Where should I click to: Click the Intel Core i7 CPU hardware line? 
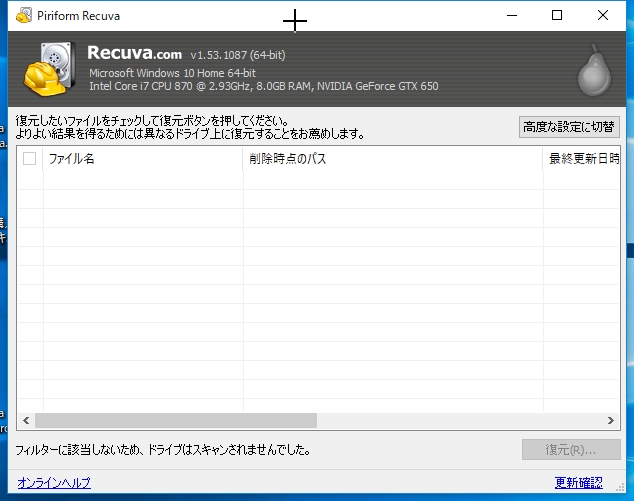point(264,86)
